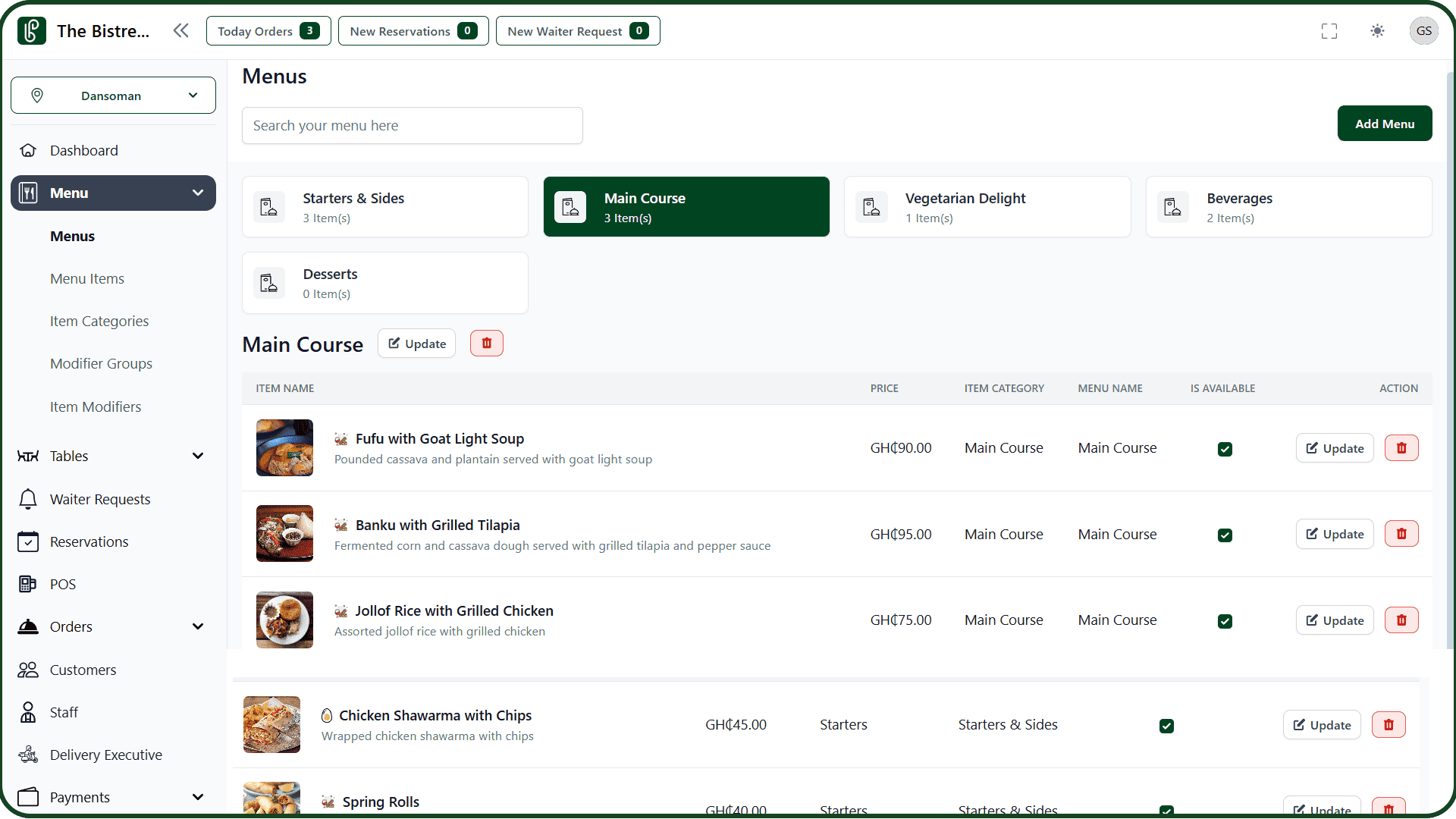This screenshot has width=1456, height=819.
Task: Delete Banku with Grilled Tilapia item
Action: [x=1401, y=534]
